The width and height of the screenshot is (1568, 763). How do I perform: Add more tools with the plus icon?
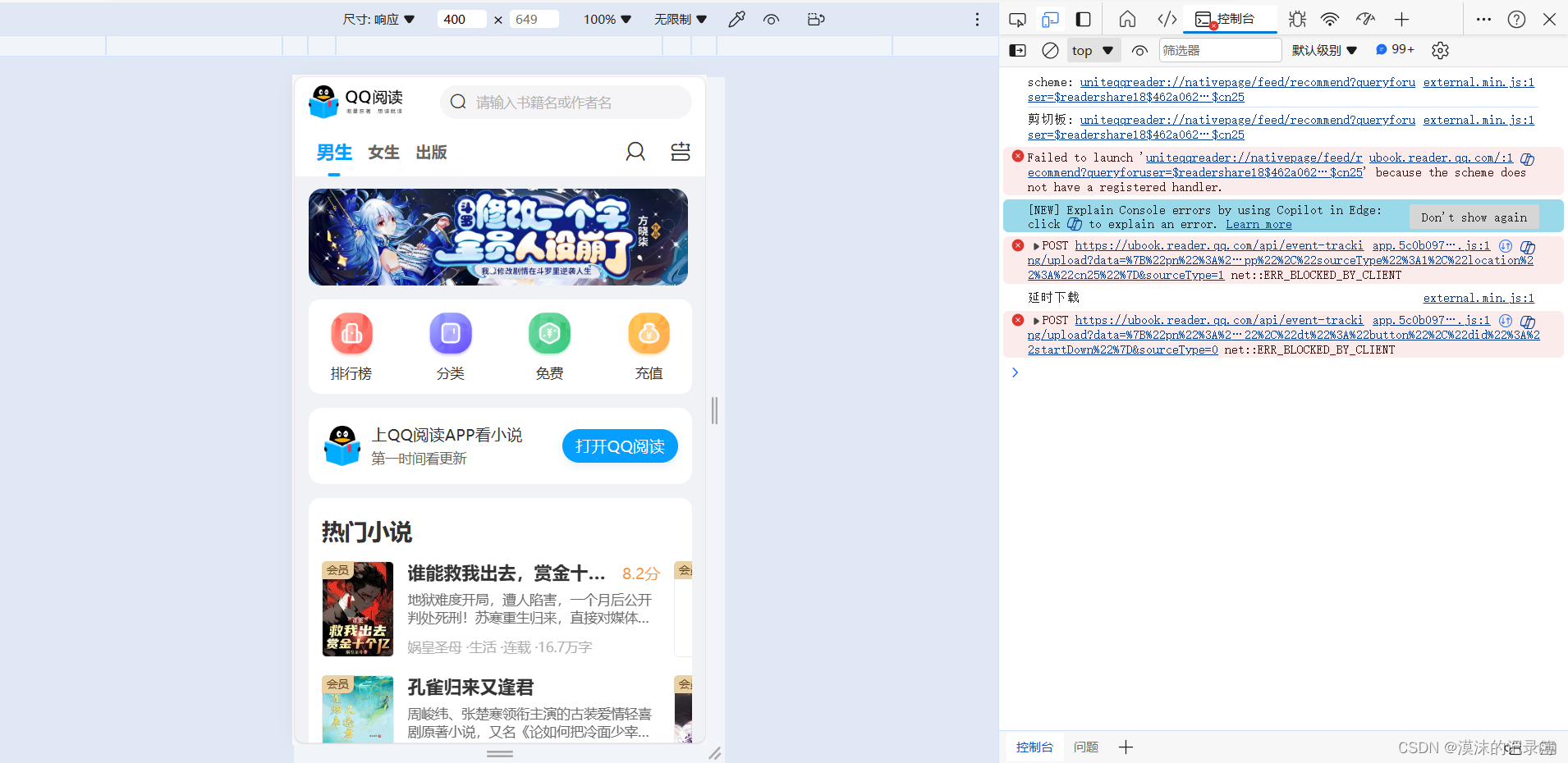point(1402,20)
